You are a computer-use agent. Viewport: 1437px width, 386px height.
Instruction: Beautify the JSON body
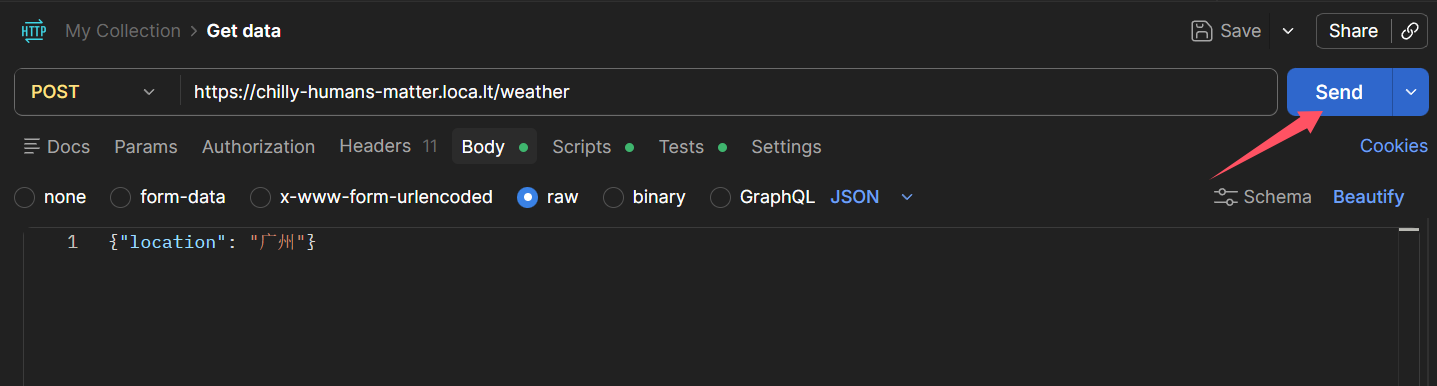point(1368,197)
